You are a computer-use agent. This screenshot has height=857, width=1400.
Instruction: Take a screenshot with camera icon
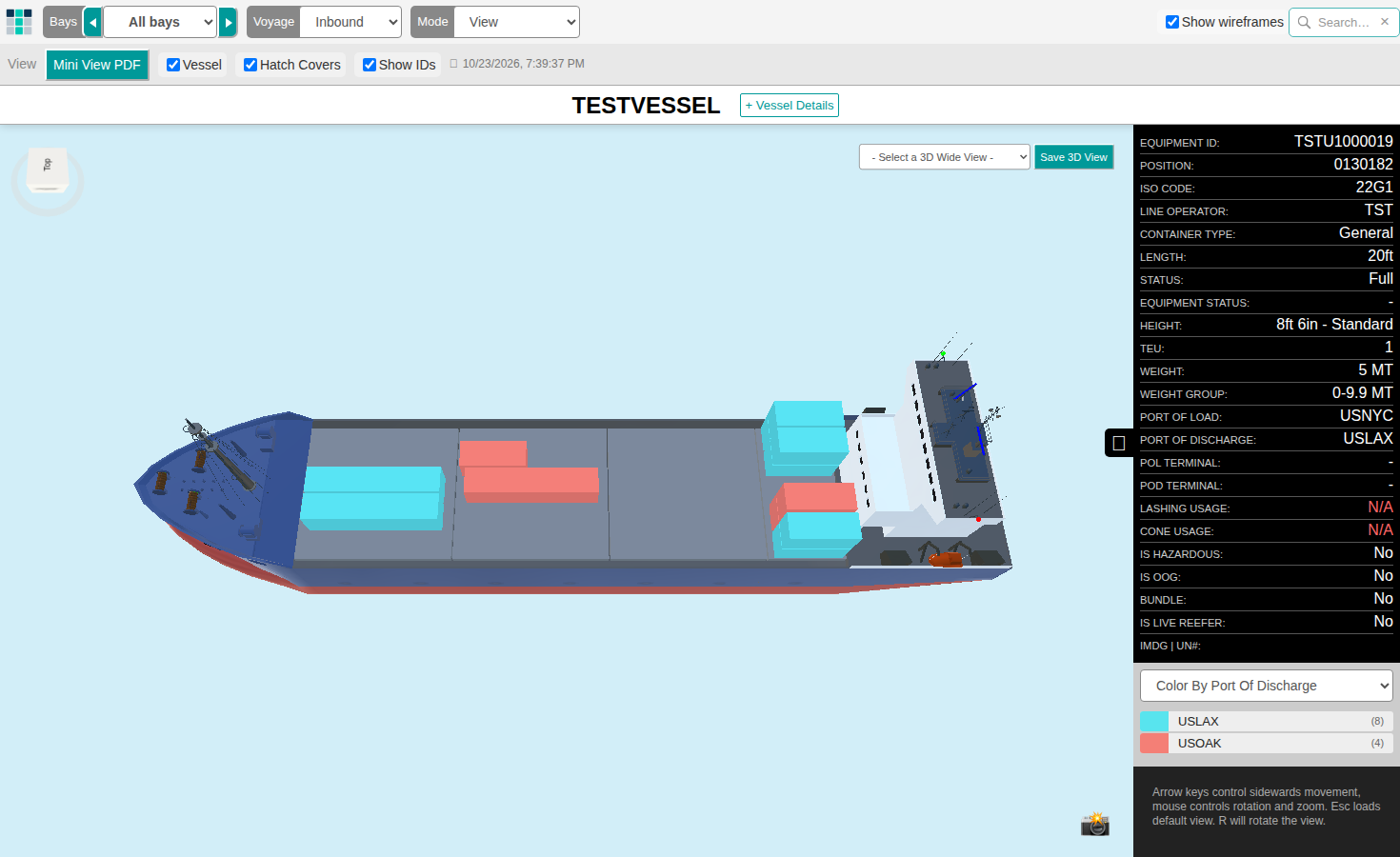coord(1095,824)
